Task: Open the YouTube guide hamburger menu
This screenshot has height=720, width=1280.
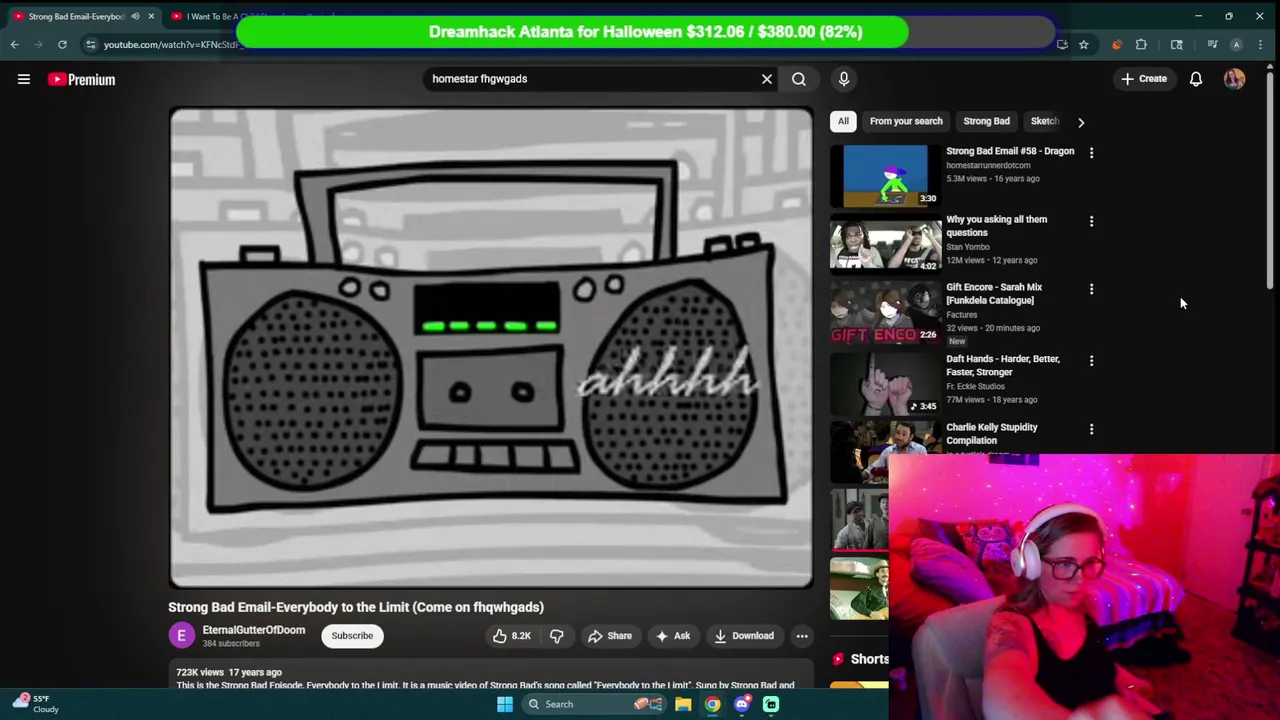Action: 24,79
